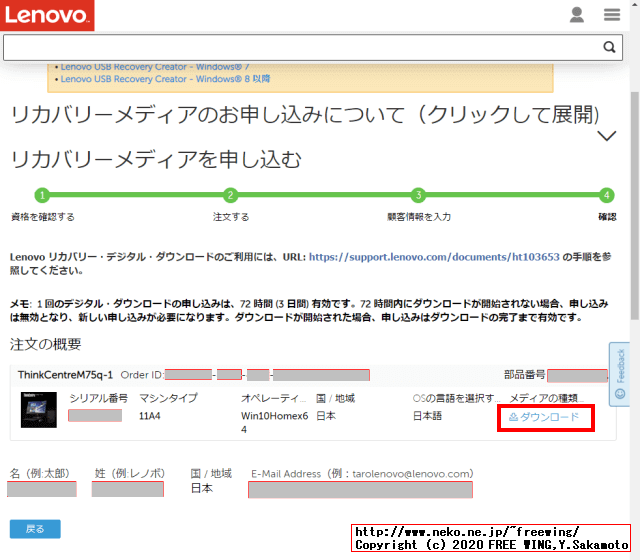Click the 注文の概要 heading
This screenshot has height=560, width=640.
[x=45, y=344]
